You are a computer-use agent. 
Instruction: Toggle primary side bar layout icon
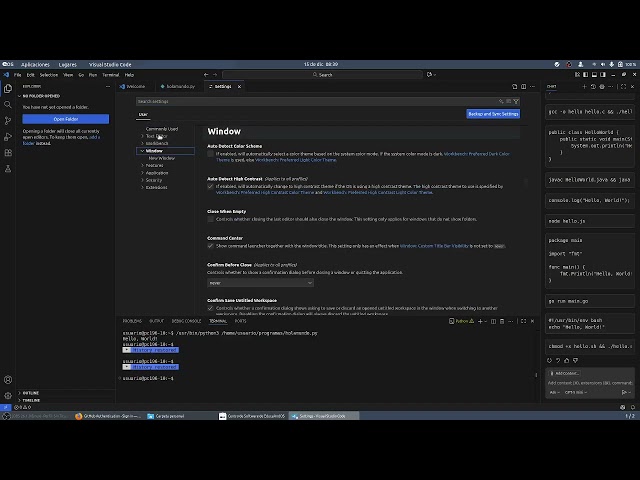pos(586,75)
